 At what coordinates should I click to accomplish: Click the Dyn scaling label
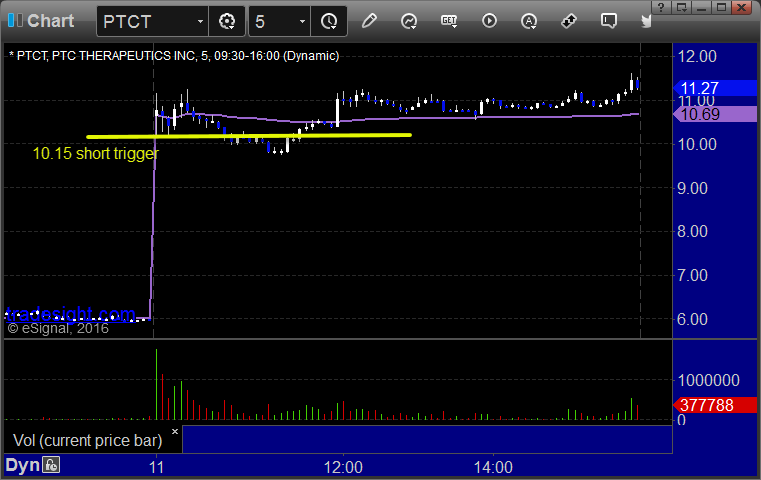click(22, 465)
